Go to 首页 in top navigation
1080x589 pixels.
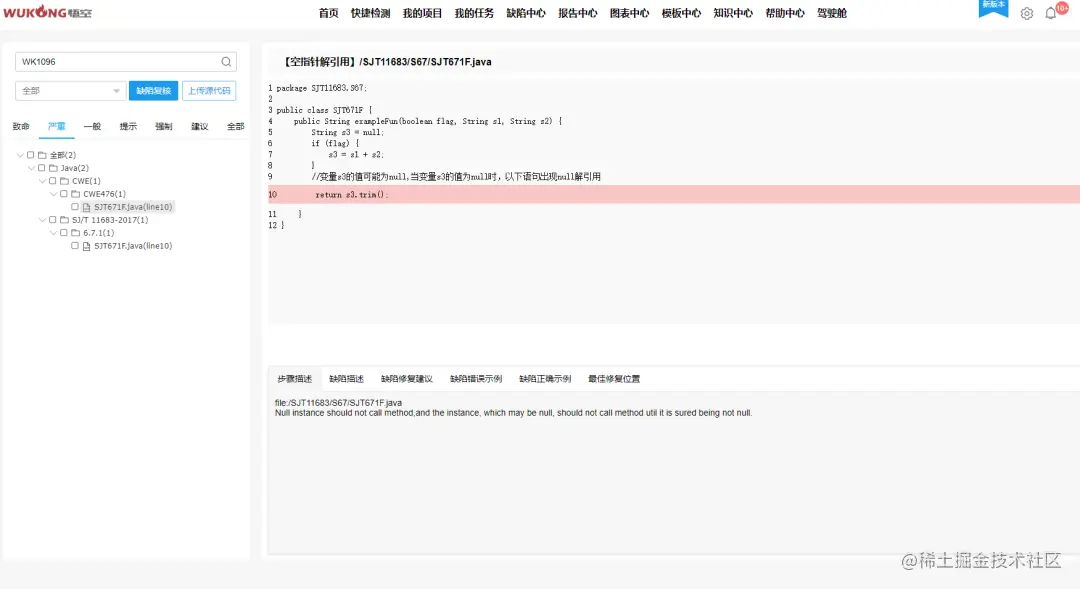[x=329, y=13]
